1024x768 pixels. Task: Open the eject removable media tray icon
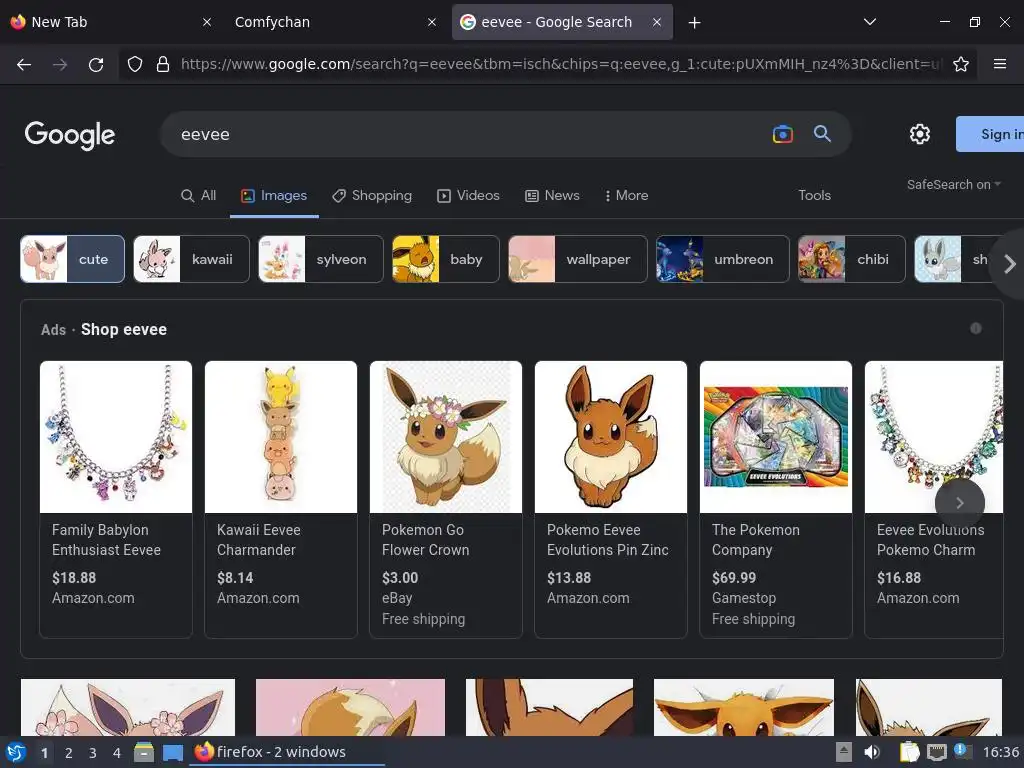[x=844, y=752]
